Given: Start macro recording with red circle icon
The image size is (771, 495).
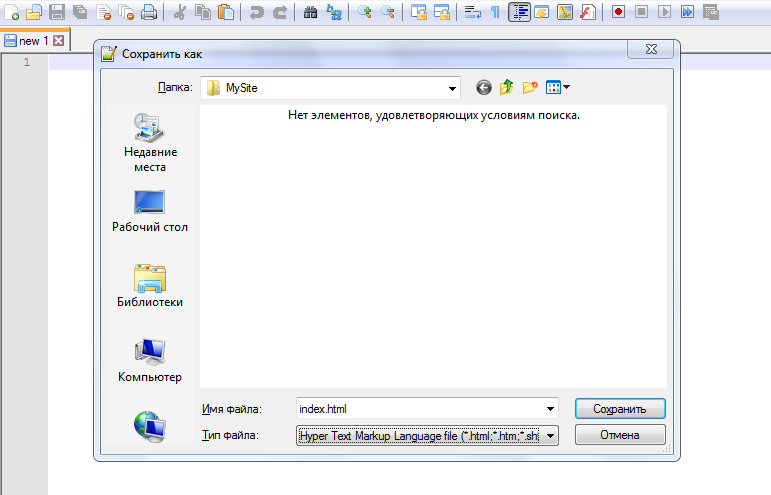Looking at the screenshot, I should [619, 11].
